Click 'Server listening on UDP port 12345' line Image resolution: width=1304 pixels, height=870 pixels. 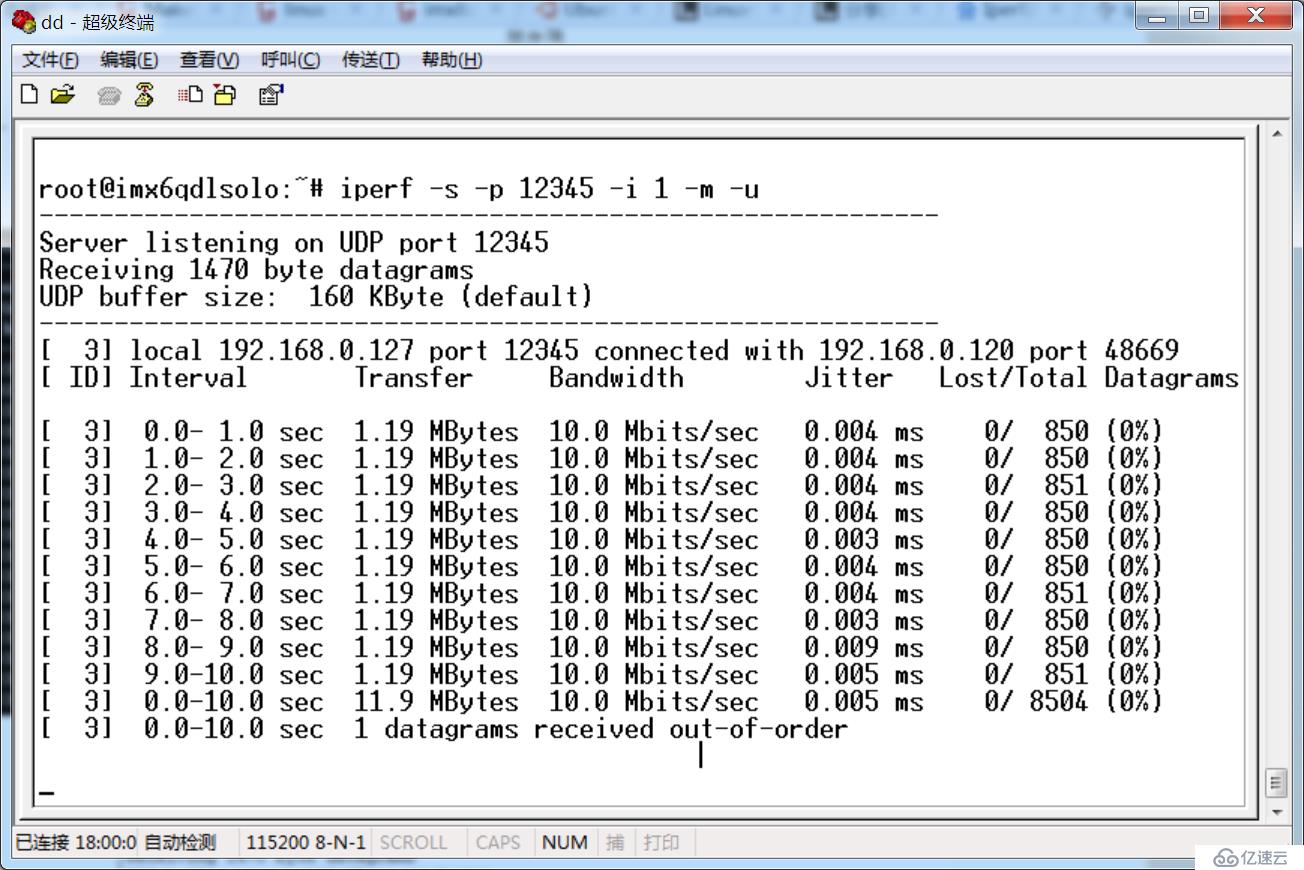point(294,242)
